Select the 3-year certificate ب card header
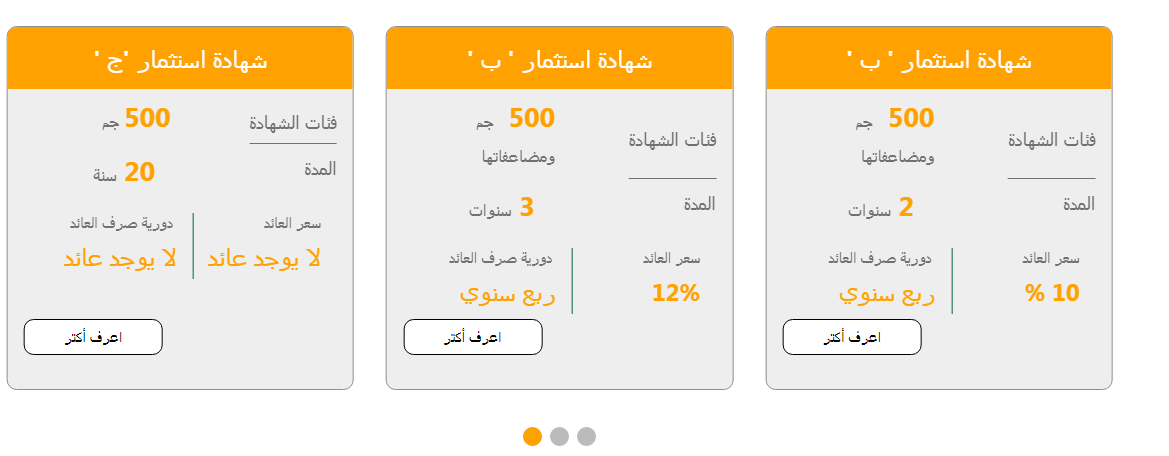Image resolution: width=1169 pixels, height=456 pixels. (x=559, y=60)
